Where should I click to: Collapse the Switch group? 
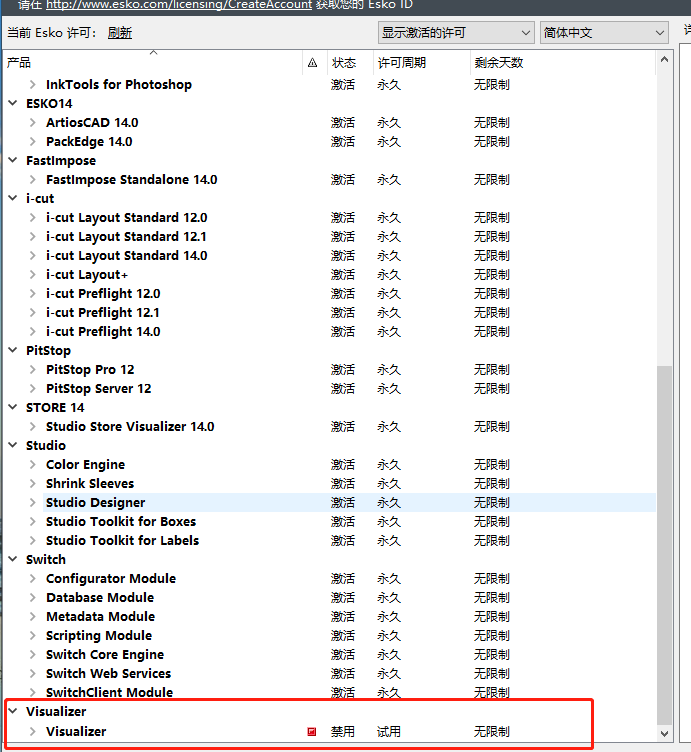(x=14, y=560)
